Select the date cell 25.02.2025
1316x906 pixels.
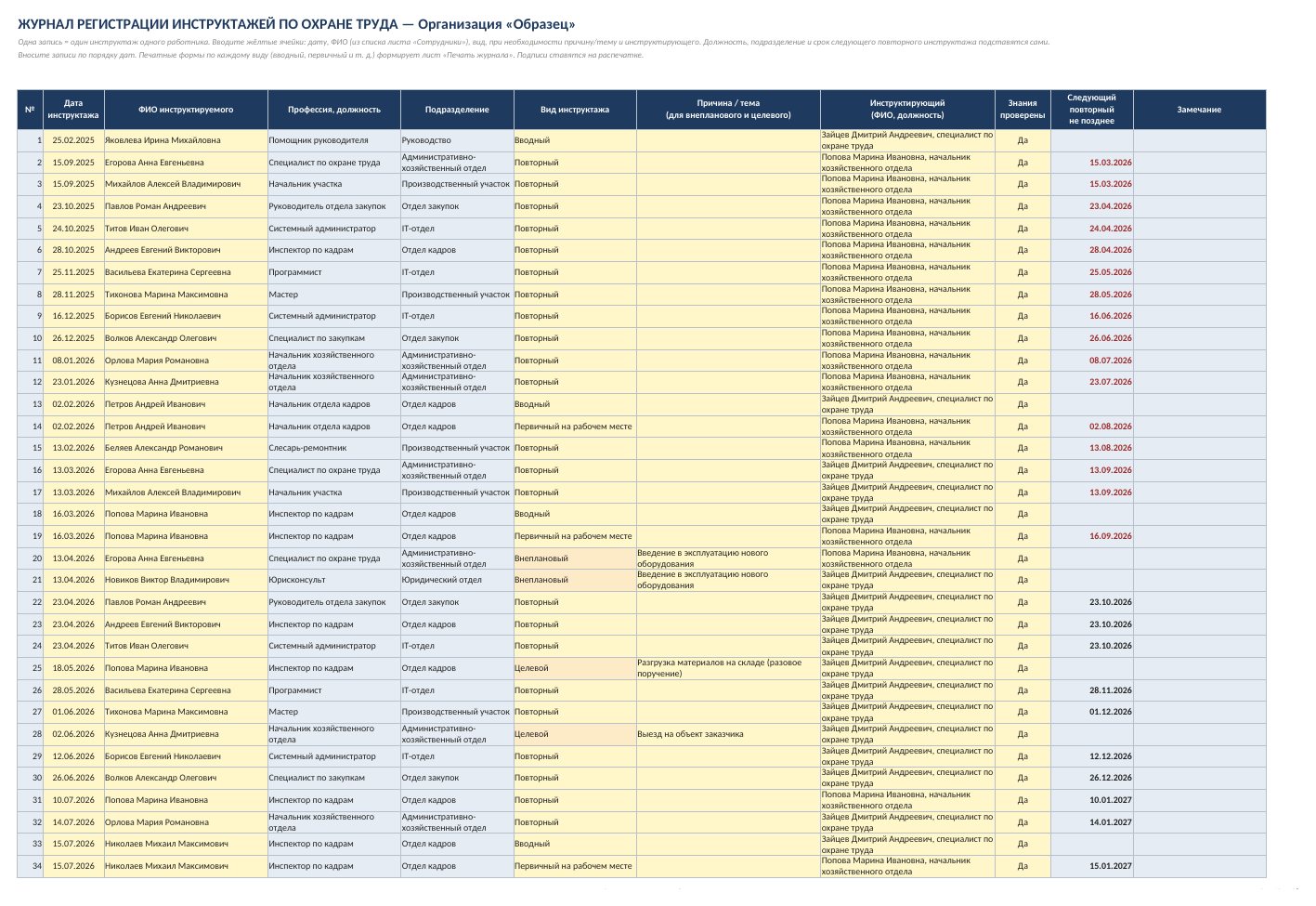(x=73, y=140)
